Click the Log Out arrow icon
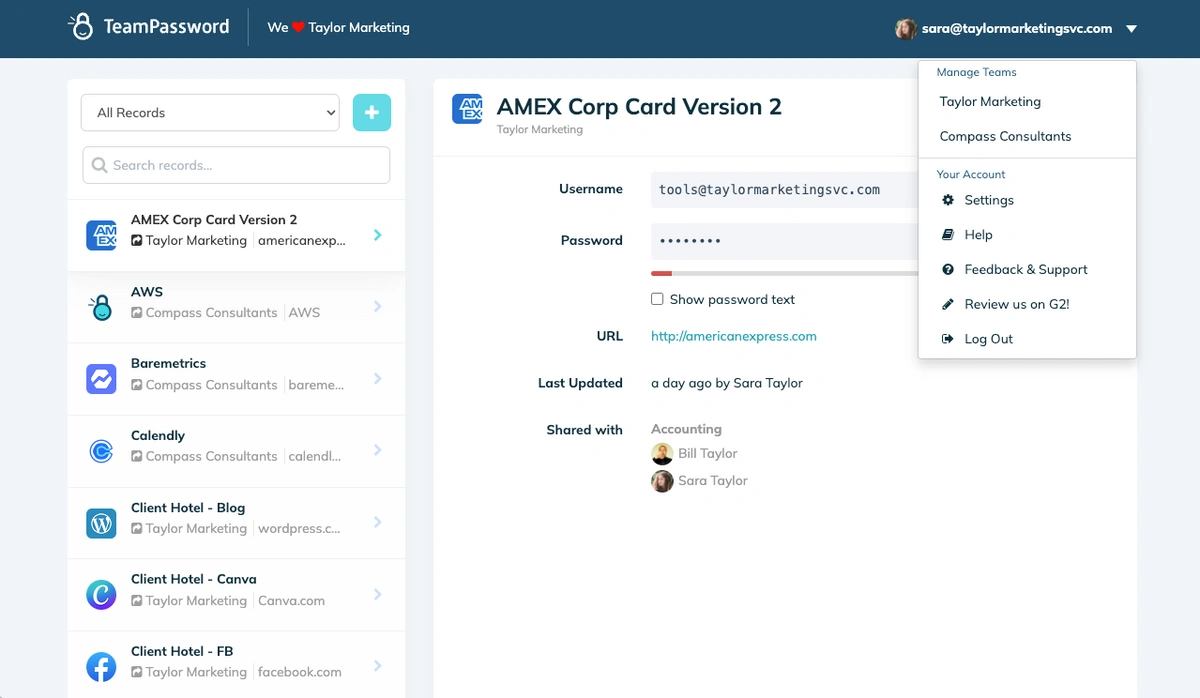1200x698 pixels. [948, 339]
